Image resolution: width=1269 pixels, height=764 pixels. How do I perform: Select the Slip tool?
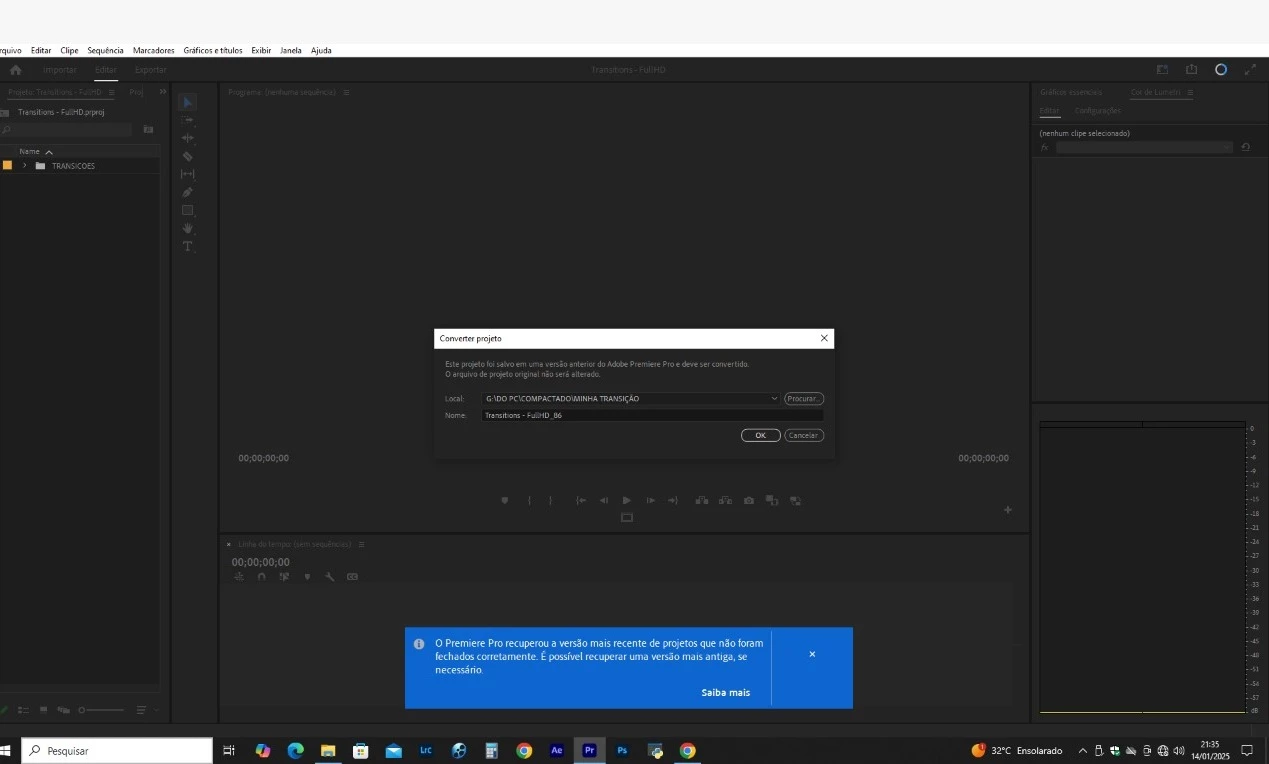pyautogui.click(x=187, y=174)
